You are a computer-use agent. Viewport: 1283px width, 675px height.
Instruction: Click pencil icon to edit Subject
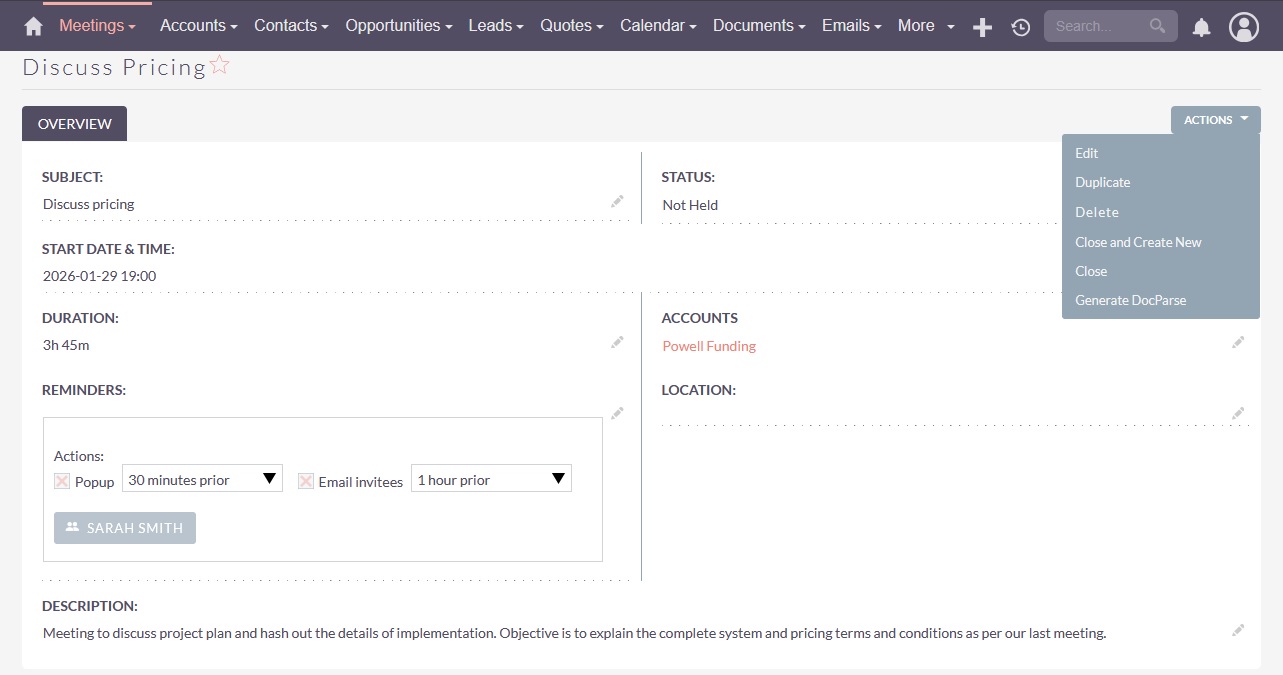[x=617, y=202]
